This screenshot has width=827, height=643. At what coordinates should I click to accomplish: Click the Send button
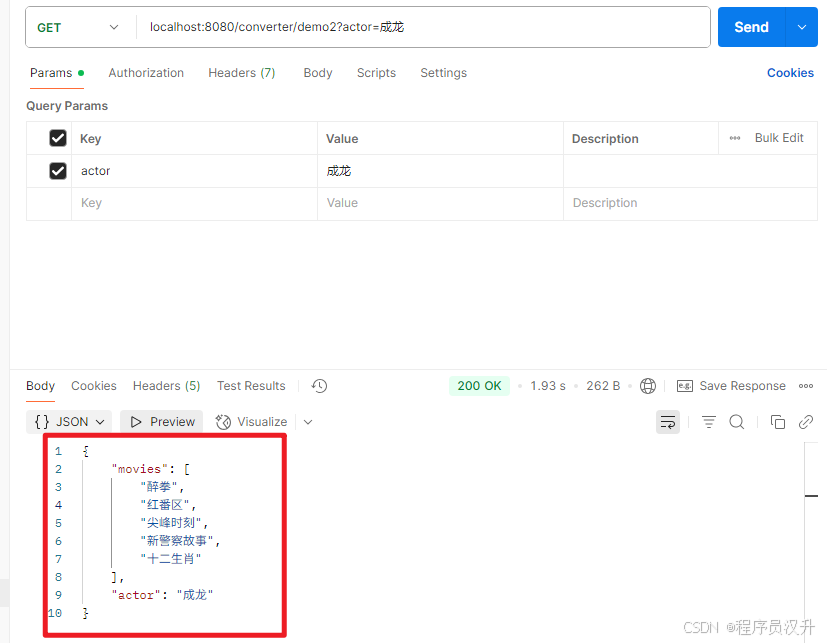tap(752, 27)
